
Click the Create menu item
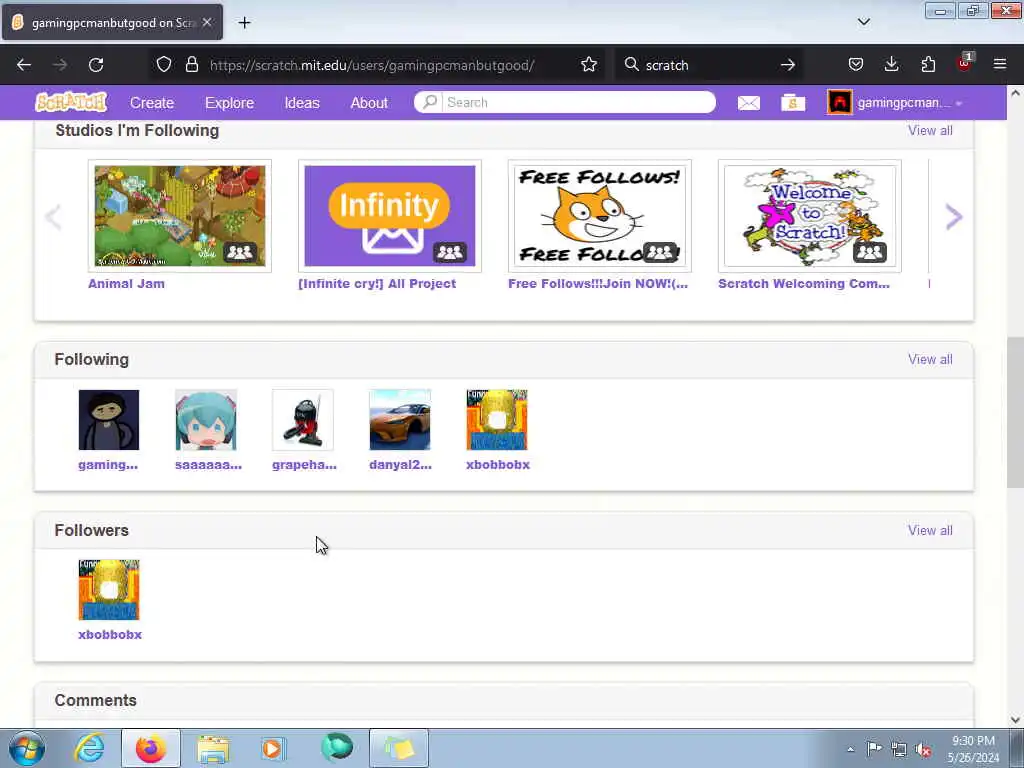coord(152,103)
